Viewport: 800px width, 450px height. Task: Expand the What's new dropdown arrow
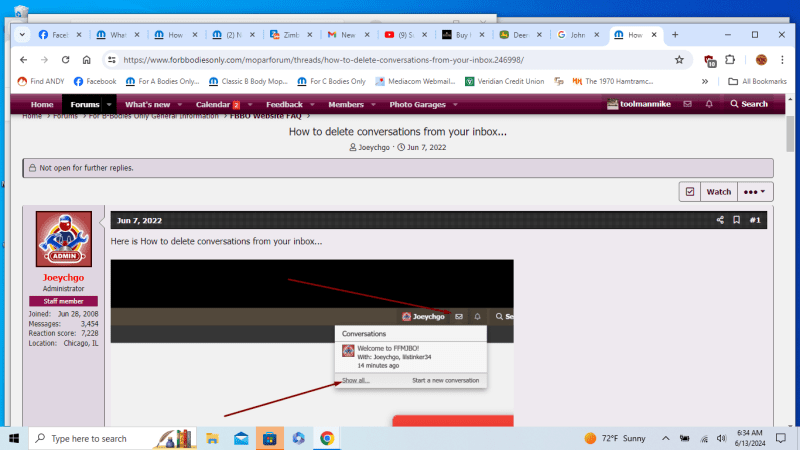click(x=180, y=105)
